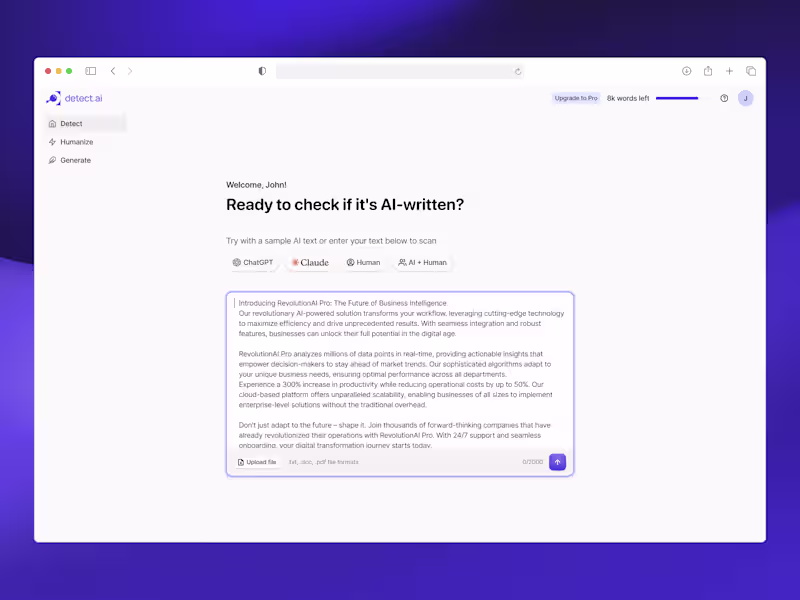800x600 pixels.
Task: Open the user avatar J menu
Action: click(745, 98)
